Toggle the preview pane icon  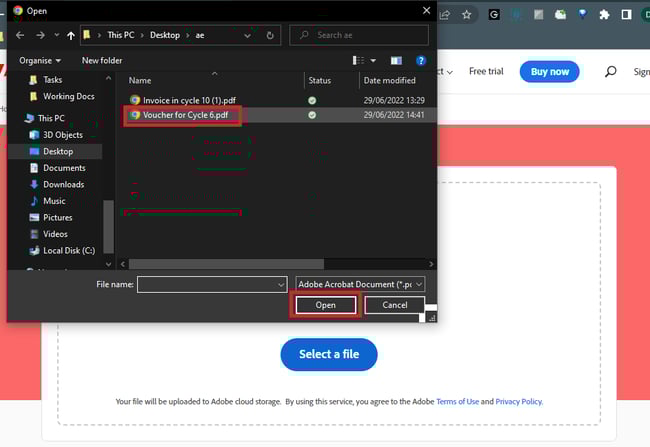click(396, 60)
